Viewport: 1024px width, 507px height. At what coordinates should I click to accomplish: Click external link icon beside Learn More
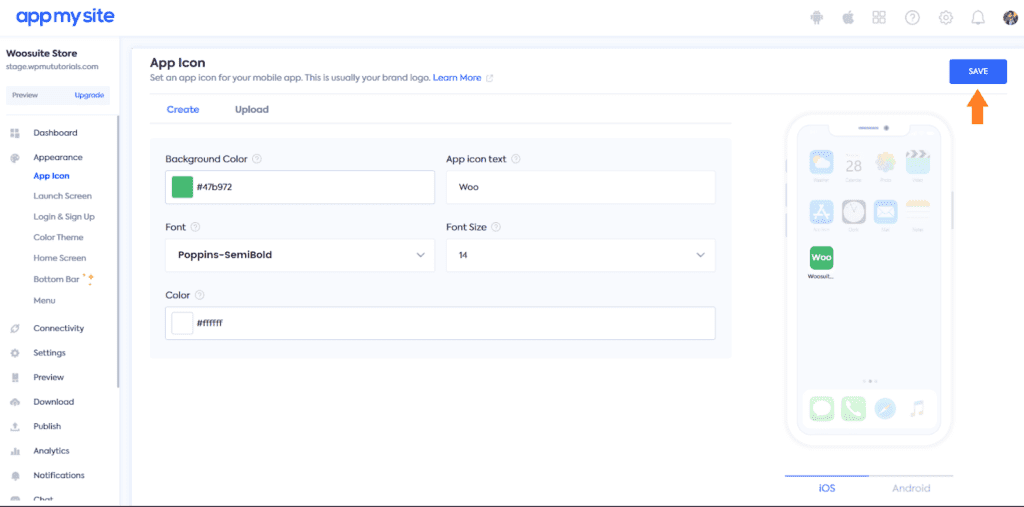point(490,78)
